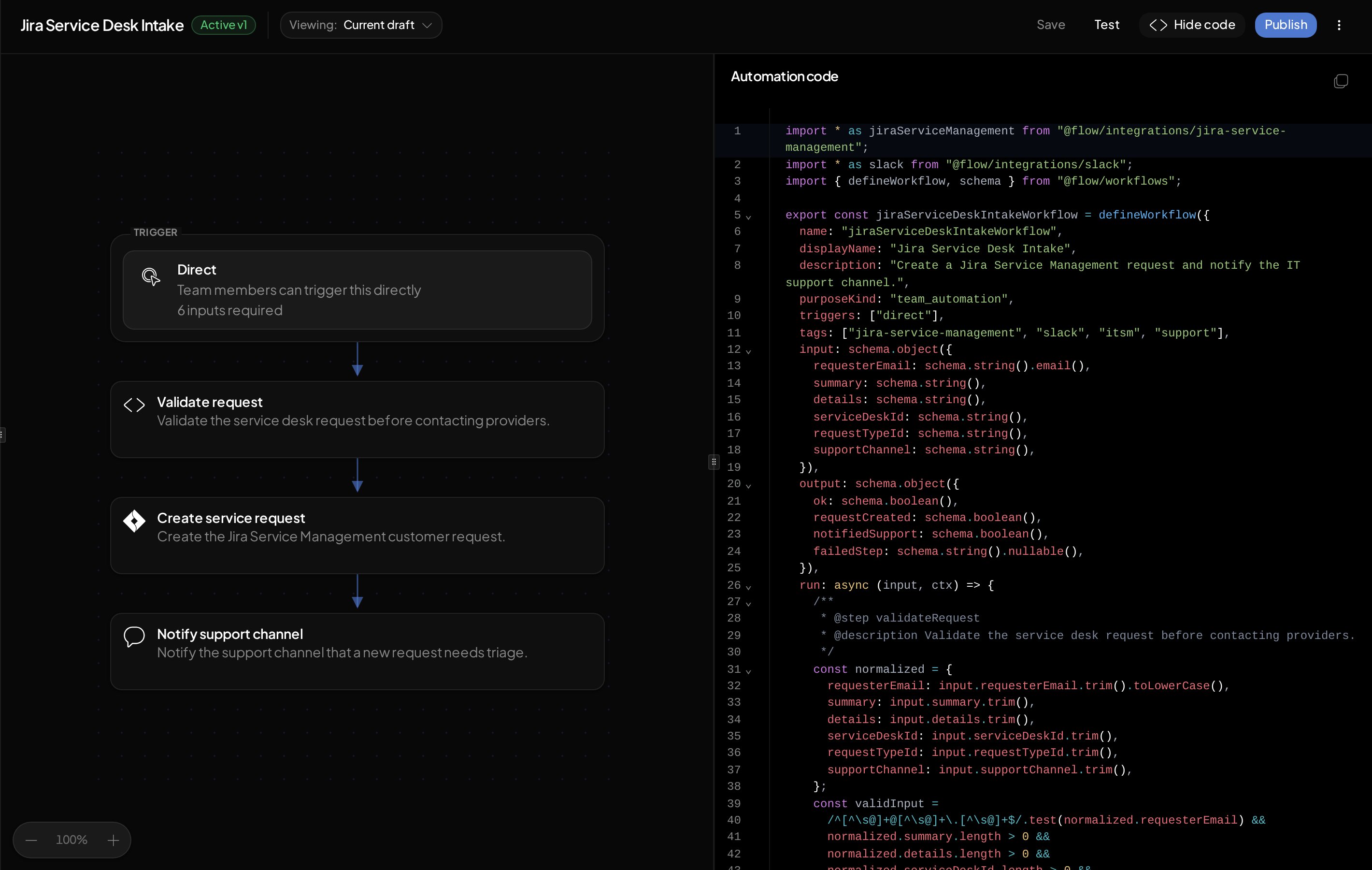1372x870 pixels.
Task: Click the "const validInput =" line
Action: (x=876, y=804)
